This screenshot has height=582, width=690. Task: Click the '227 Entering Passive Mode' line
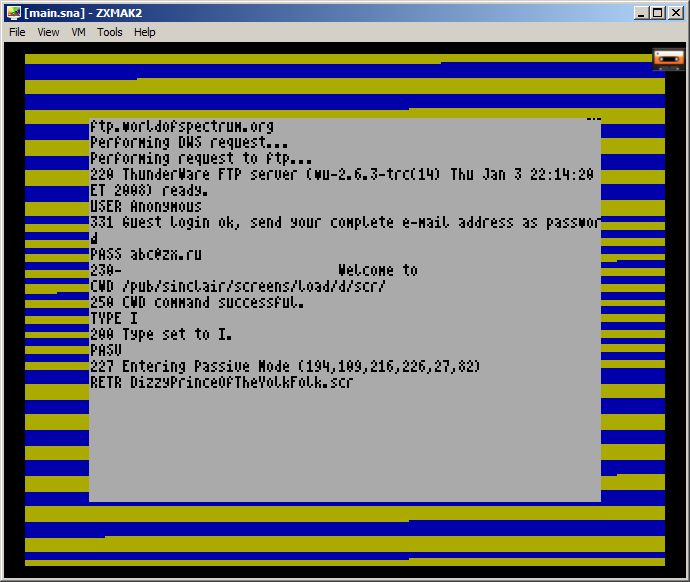(285, 366)
